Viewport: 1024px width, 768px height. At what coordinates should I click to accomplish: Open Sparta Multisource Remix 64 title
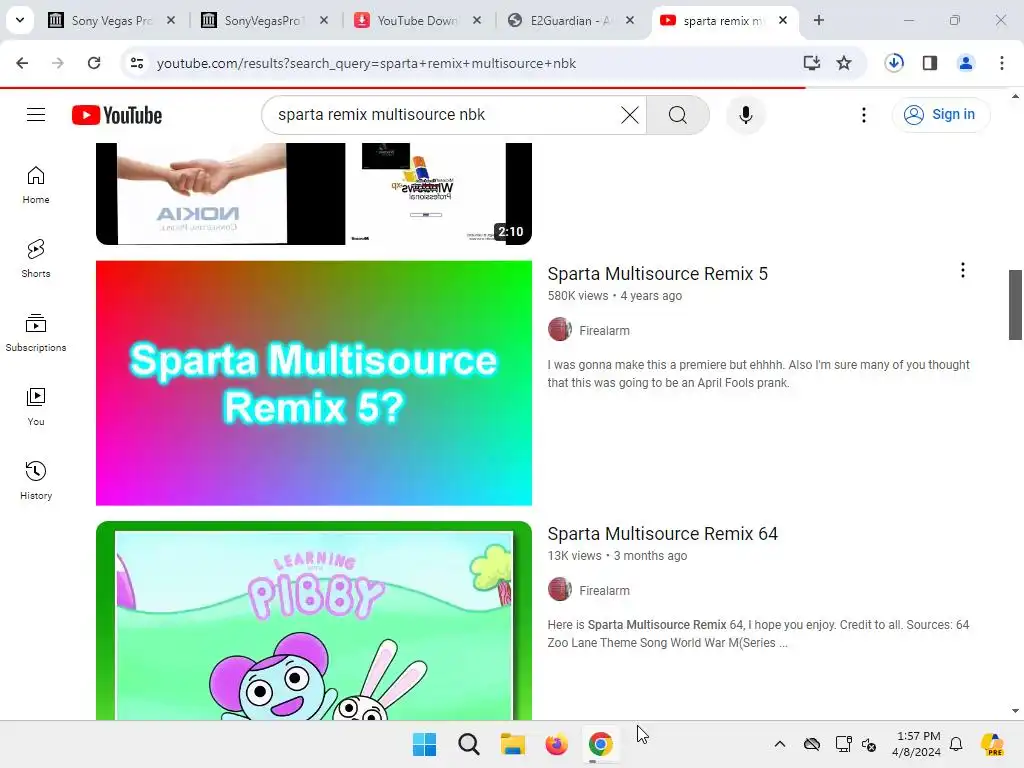(x=662, y=534)
